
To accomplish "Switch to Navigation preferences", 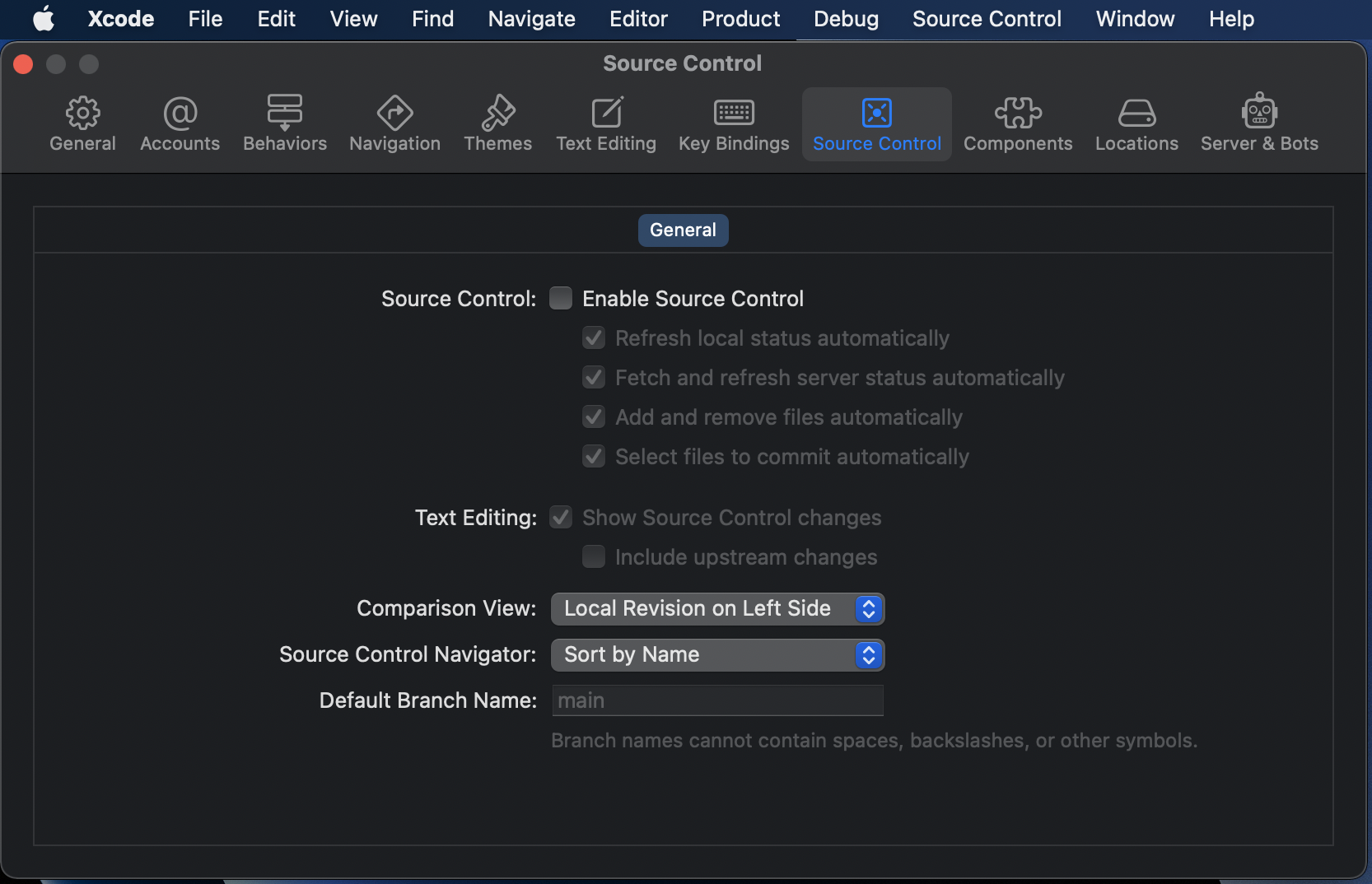I will coord(394,124).
